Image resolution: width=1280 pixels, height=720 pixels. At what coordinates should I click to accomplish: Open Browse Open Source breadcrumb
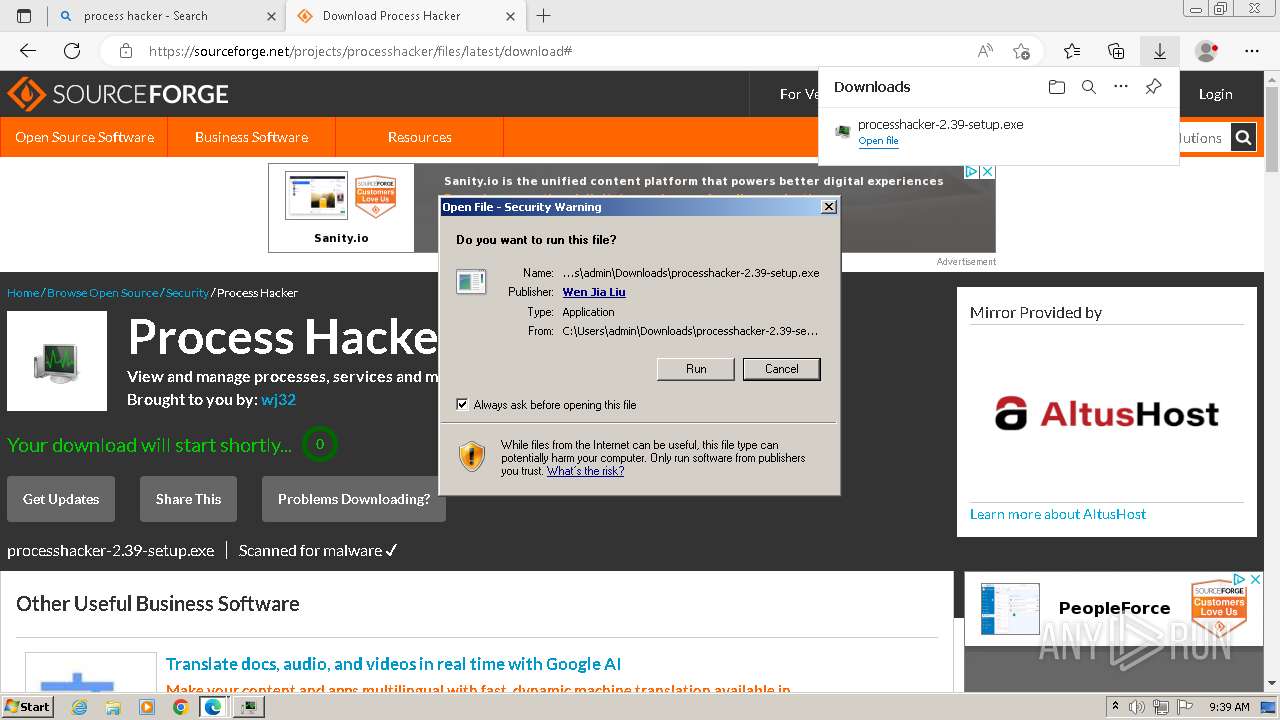coord(102,293)
